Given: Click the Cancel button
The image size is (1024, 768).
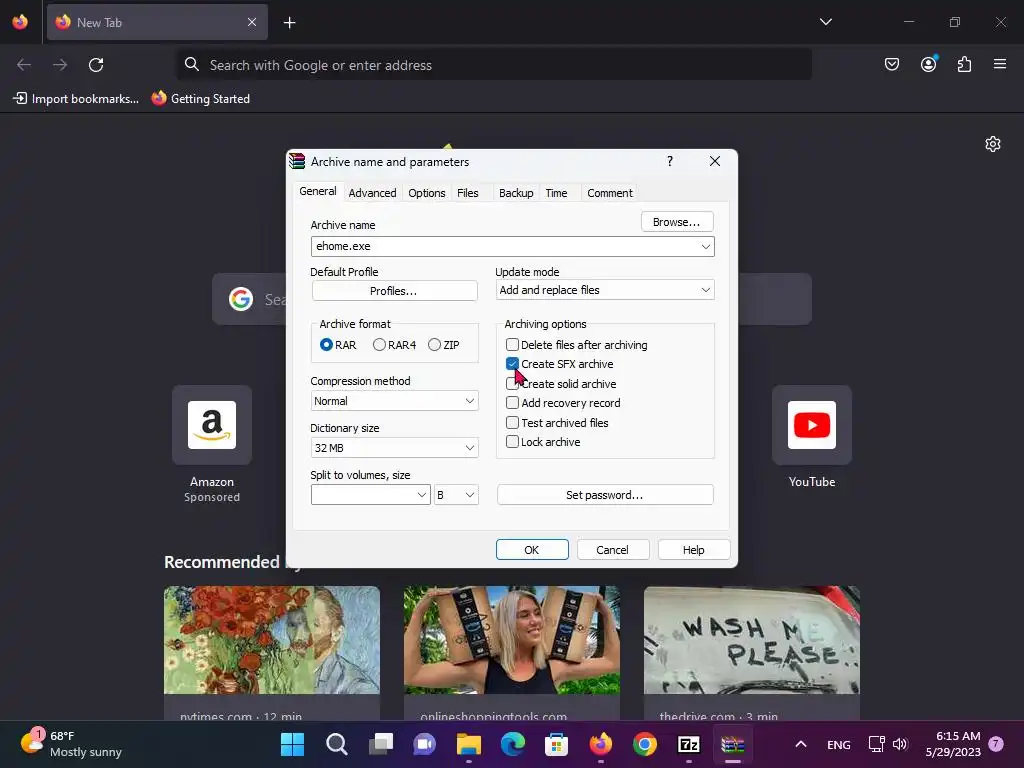Looking at the screenshot, I should click(613, 550).
